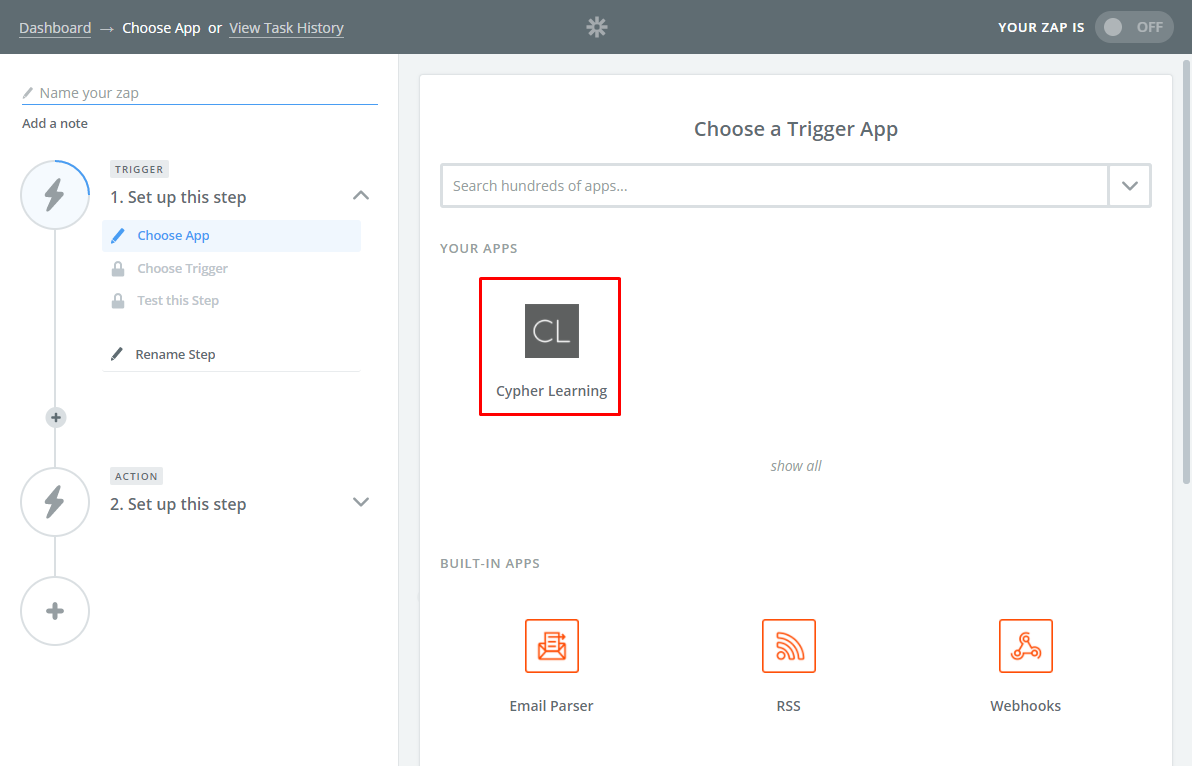Click the Name your zap field
The width and height of the screenshot is (1192, 766).
200,93
